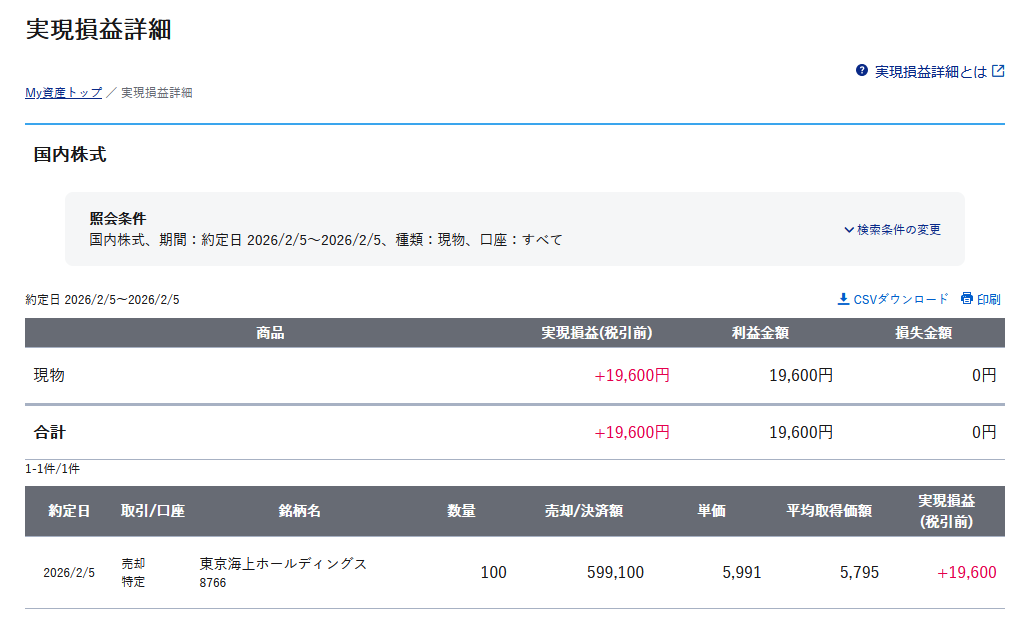Open the 実現損益詳細とは help link text
This screenshot has height=626, width=1032.
[x=930, y=72]
